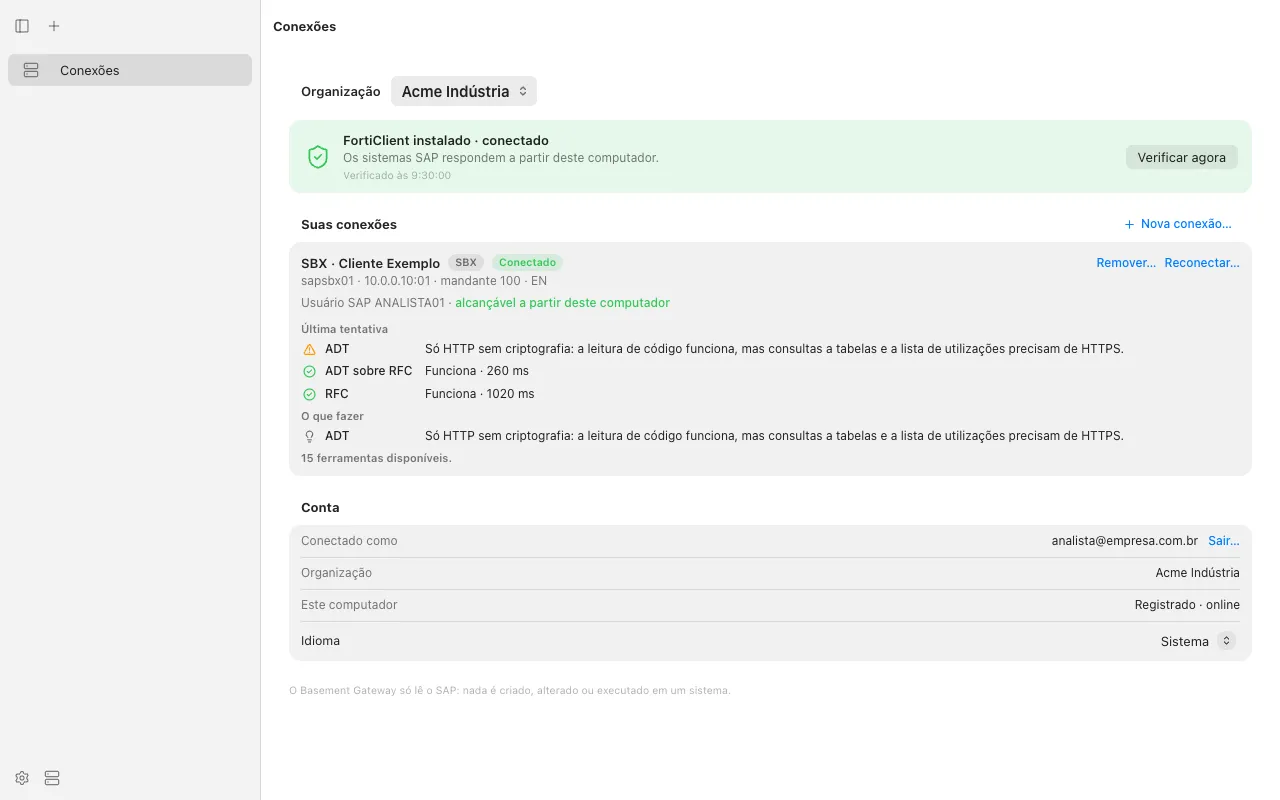The height and width of the screenshot is (800, 1280).
Task: Click Sair to log out
Action: click(x=1224, y=541)
